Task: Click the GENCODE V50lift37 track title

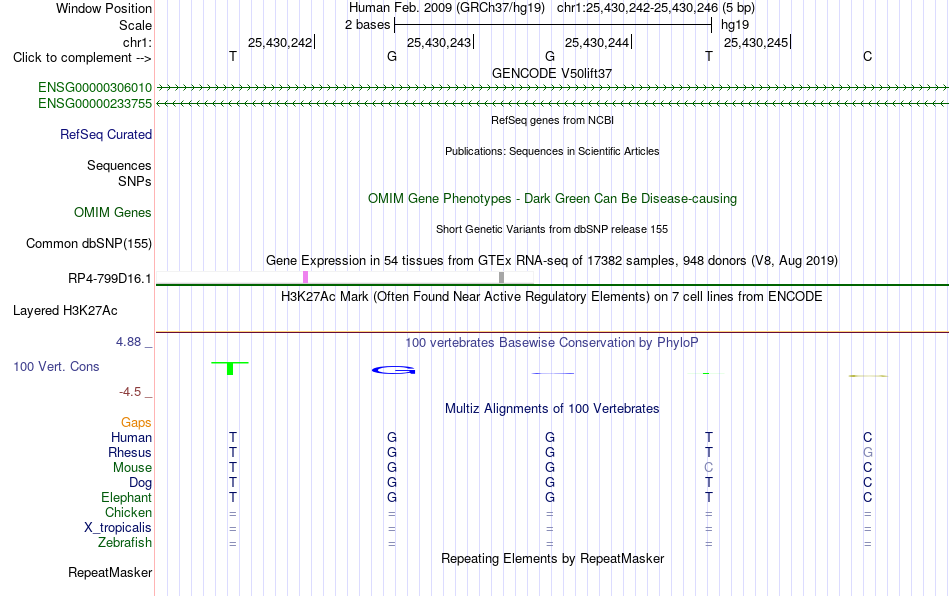Action: tap(552, 73)
